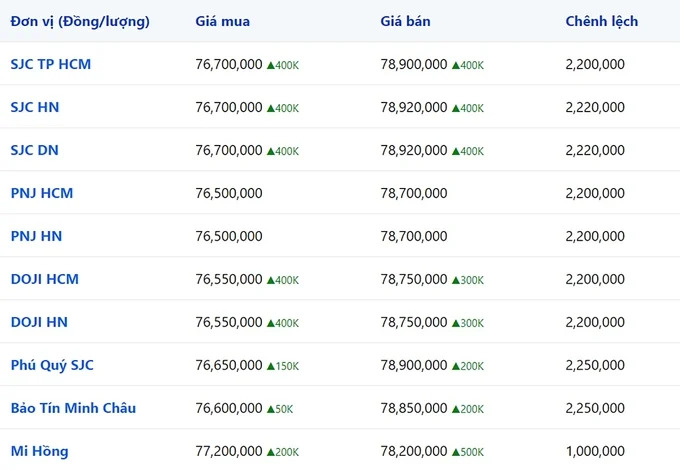
Task: Select Mi Hồng buy price 77,200,000
Action: point(229,451)
